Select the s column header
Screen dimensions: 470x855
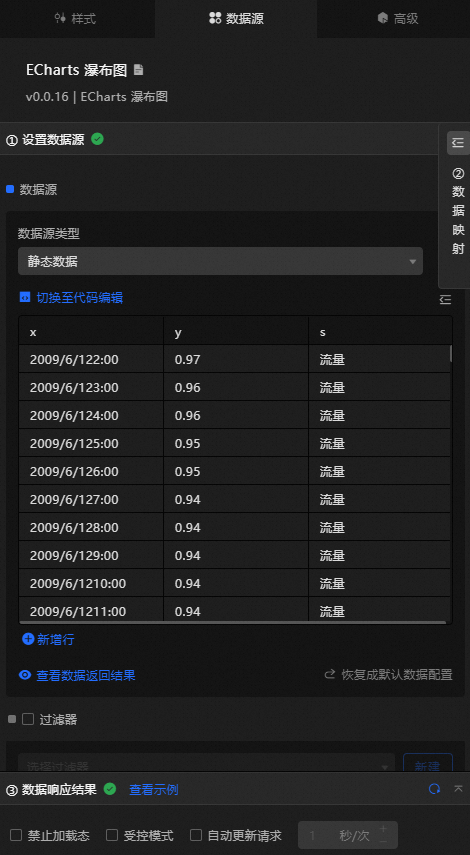(x=379, y=332)
